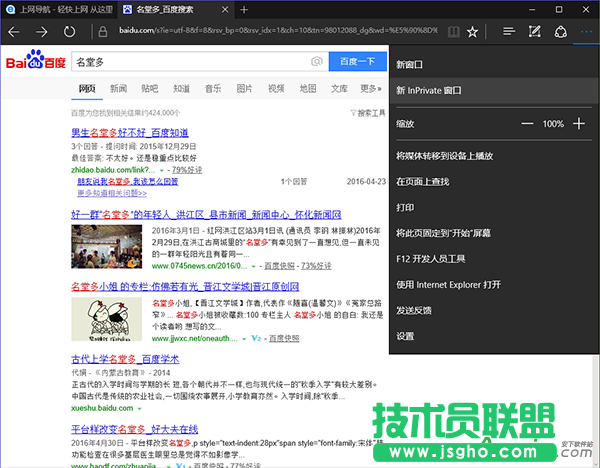Switch to the 新闻 search tab
The height and width of the screenshot is (468, 600).
point(119,89)
